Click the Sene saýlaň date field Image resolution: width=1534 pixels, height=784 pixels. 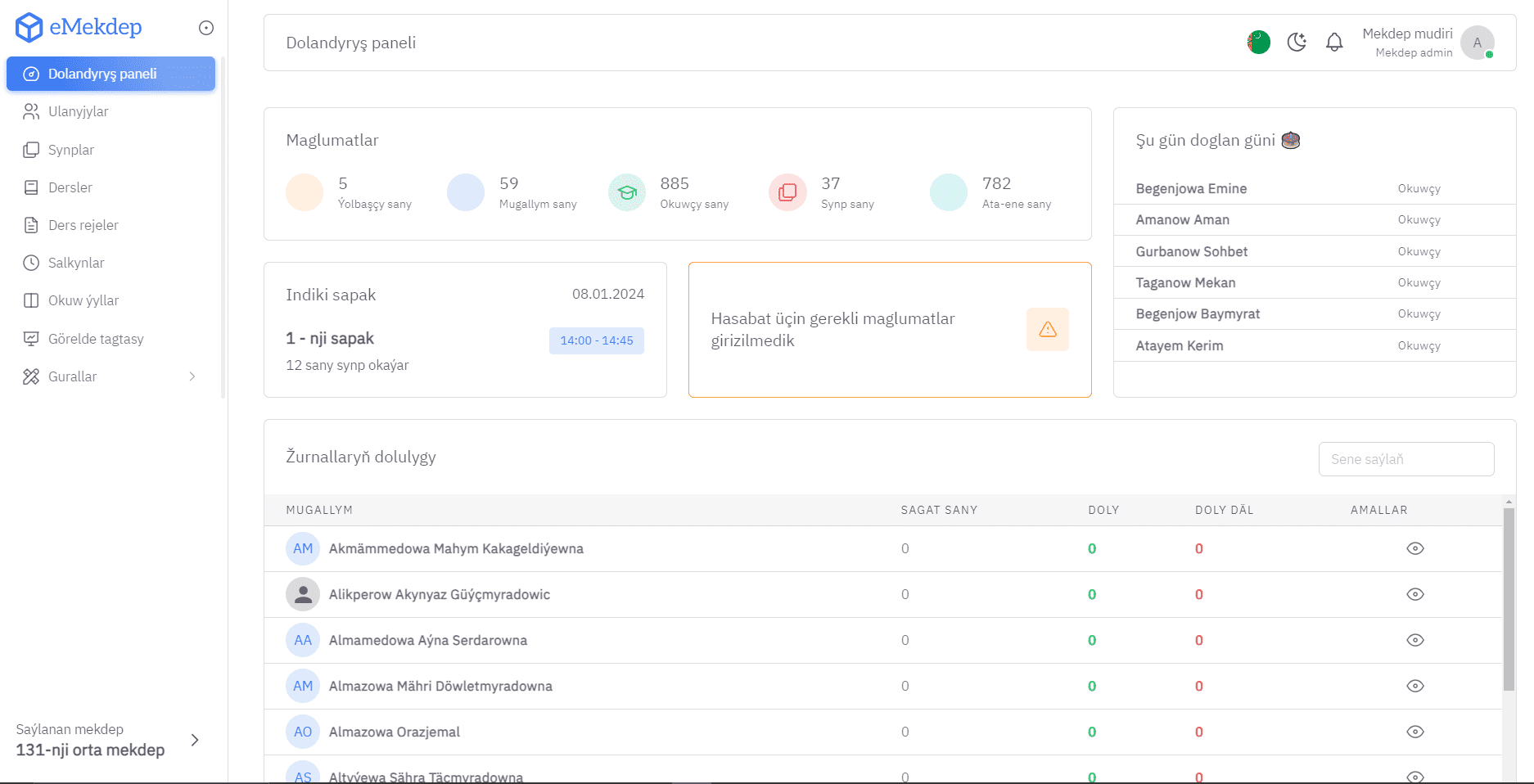(x=1405, y=459)
